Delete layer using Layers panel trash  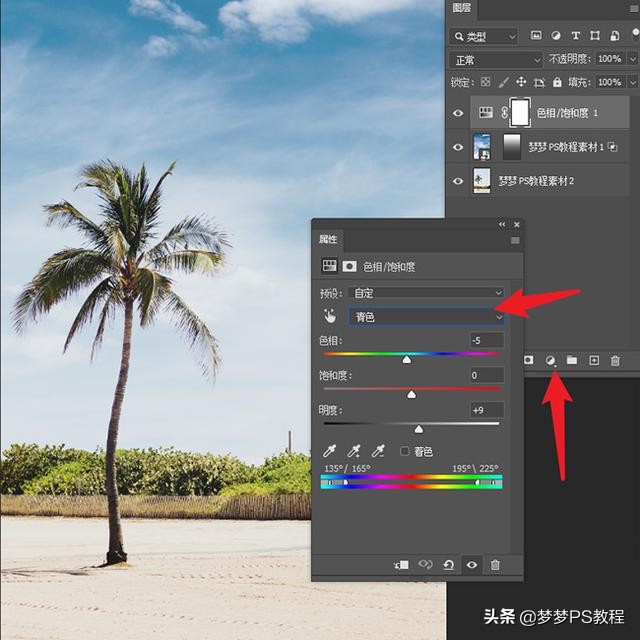615,360
